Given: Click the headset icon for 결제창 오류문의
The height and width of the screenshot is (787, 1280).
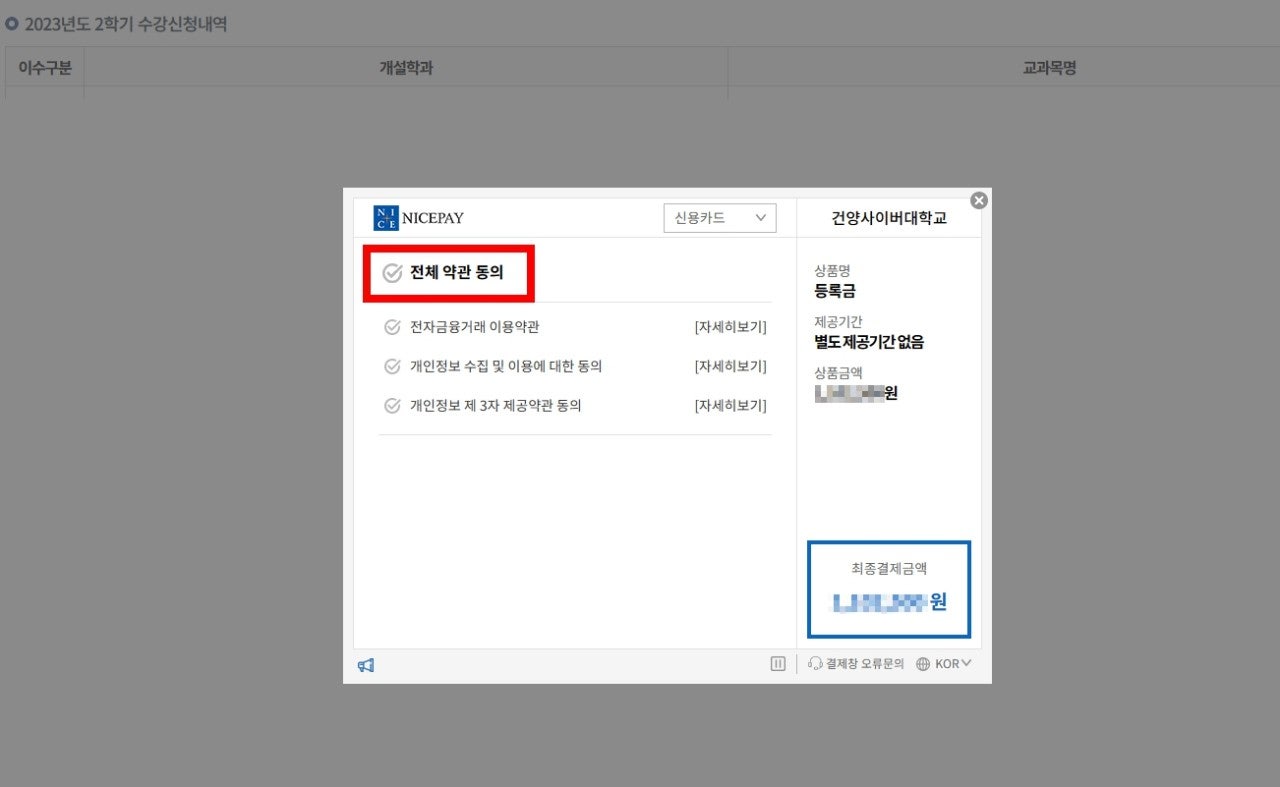Looking at the screenshot, I should pos(815,664).
